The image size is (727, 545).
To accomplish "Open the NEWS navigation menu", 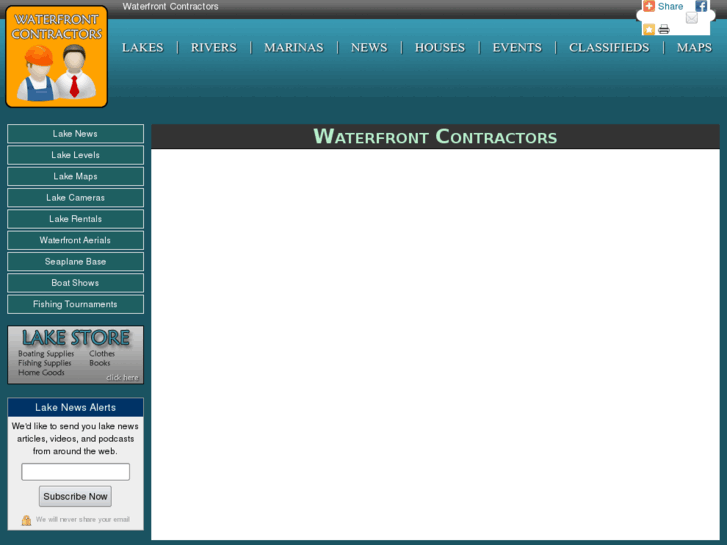I will [x=369, y=47].
